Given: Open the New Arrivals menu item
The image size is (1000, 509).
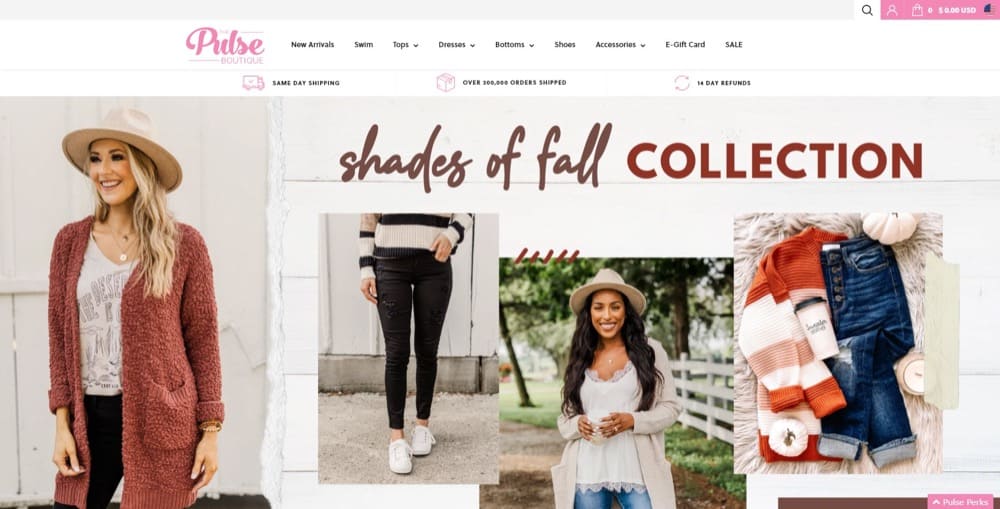Looking at the screenshot, I should pos(312,45).
